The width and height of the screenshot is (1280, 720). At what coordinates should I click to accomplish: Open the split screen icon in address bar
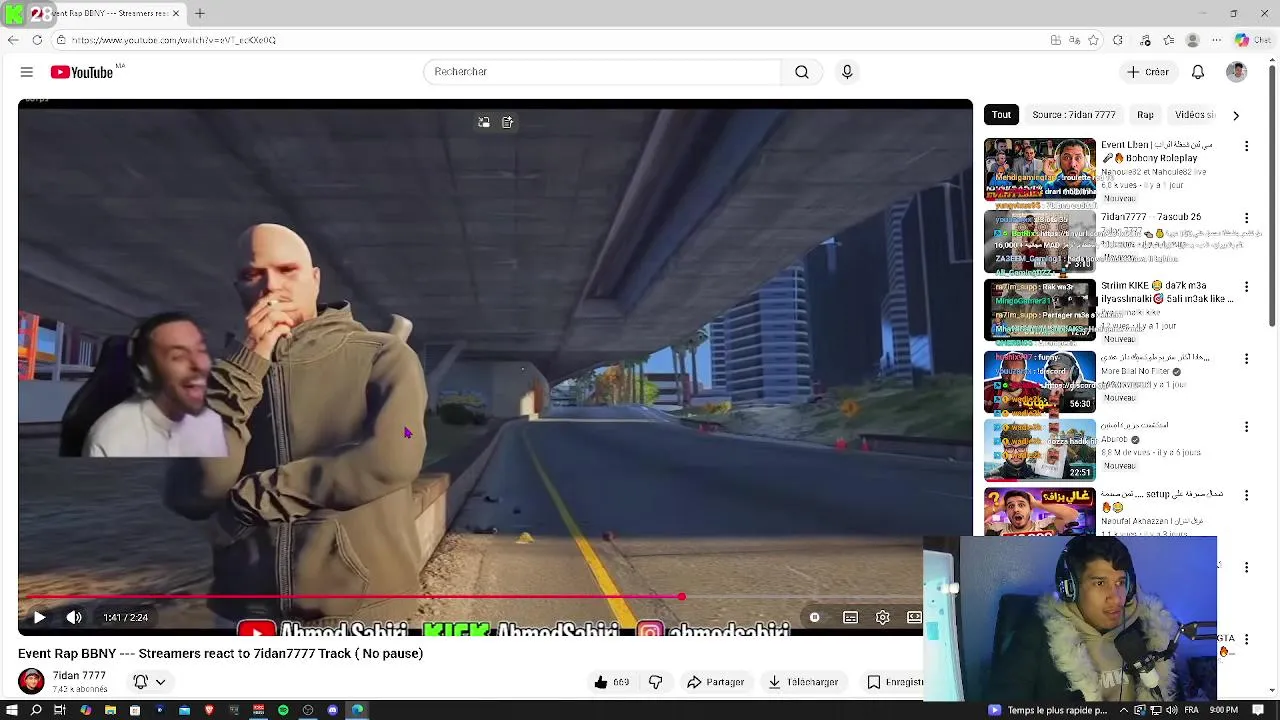[x=1055, y=40]
